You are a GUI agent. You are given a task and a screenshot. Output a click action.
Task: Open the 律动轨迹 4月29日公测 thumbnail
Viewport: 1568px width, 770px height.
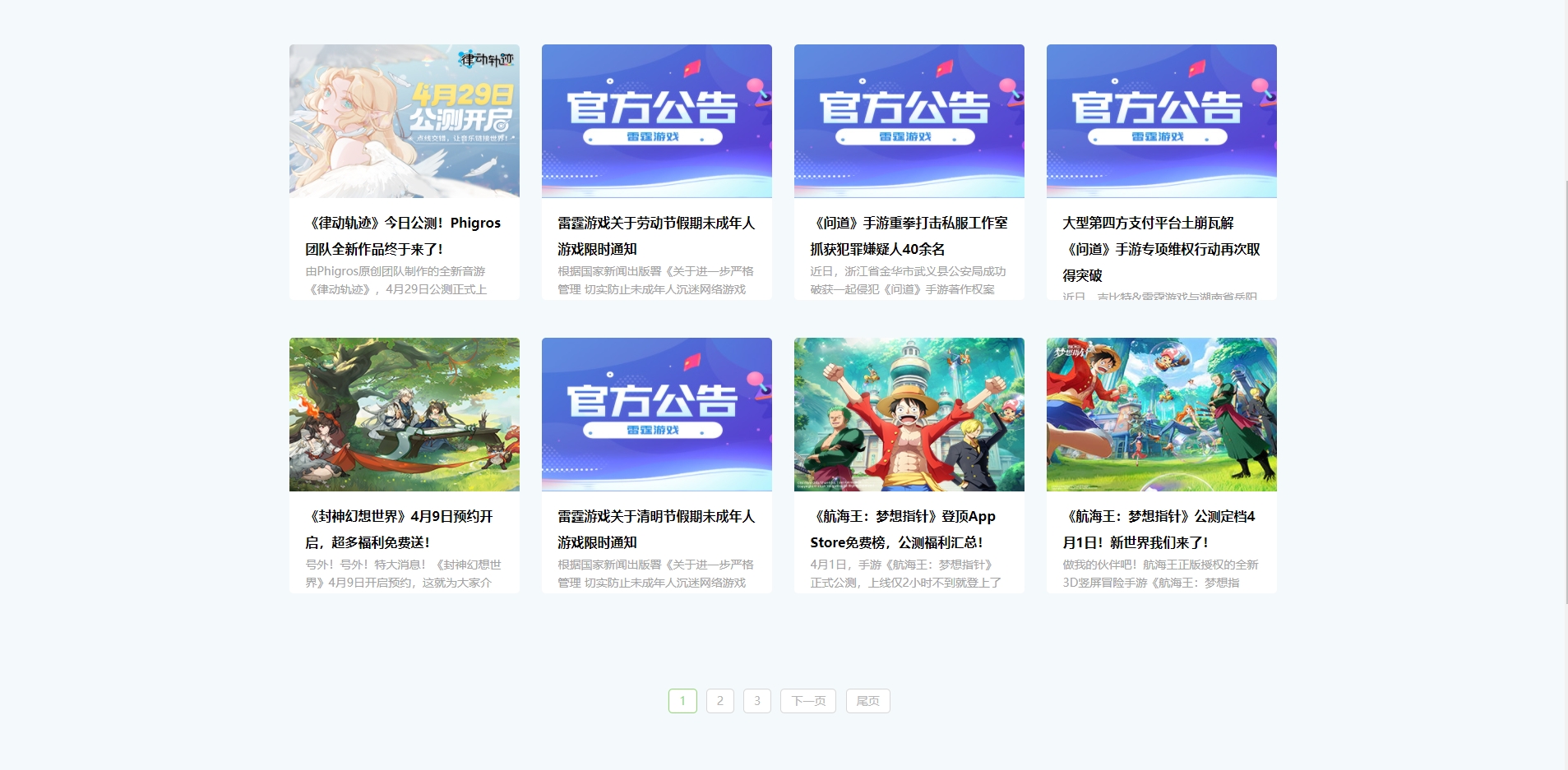[x=405, y=121]
